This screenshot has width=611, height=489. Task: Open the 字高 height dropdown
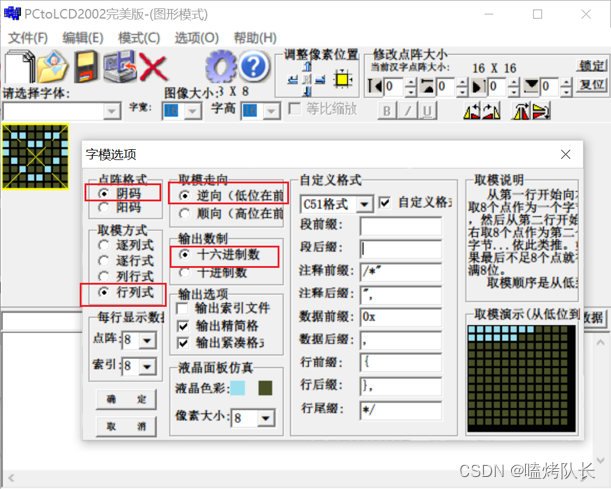tap(271, 111)
